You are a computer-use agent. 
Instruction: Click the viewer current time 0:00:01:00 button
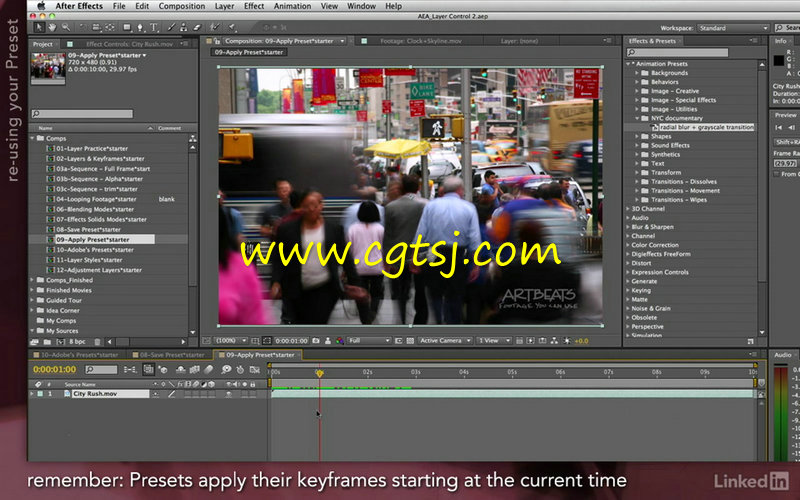pyautogui.click(x=291, y=341)
